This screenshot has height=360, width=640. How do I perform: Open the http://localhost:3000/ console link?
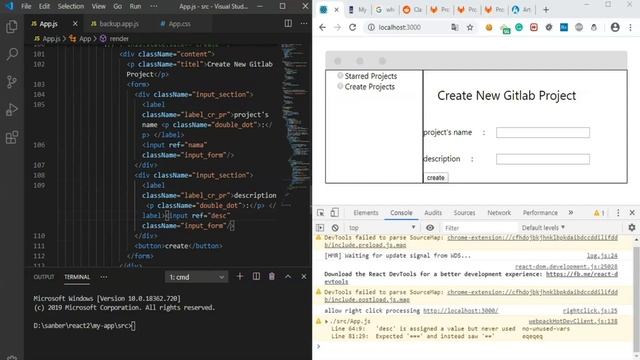click(x=460, y=311)
